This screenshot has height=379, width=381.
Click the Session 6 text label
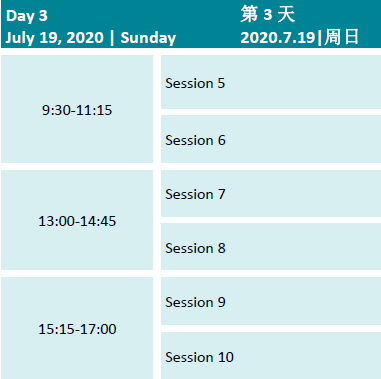point(195,140)
